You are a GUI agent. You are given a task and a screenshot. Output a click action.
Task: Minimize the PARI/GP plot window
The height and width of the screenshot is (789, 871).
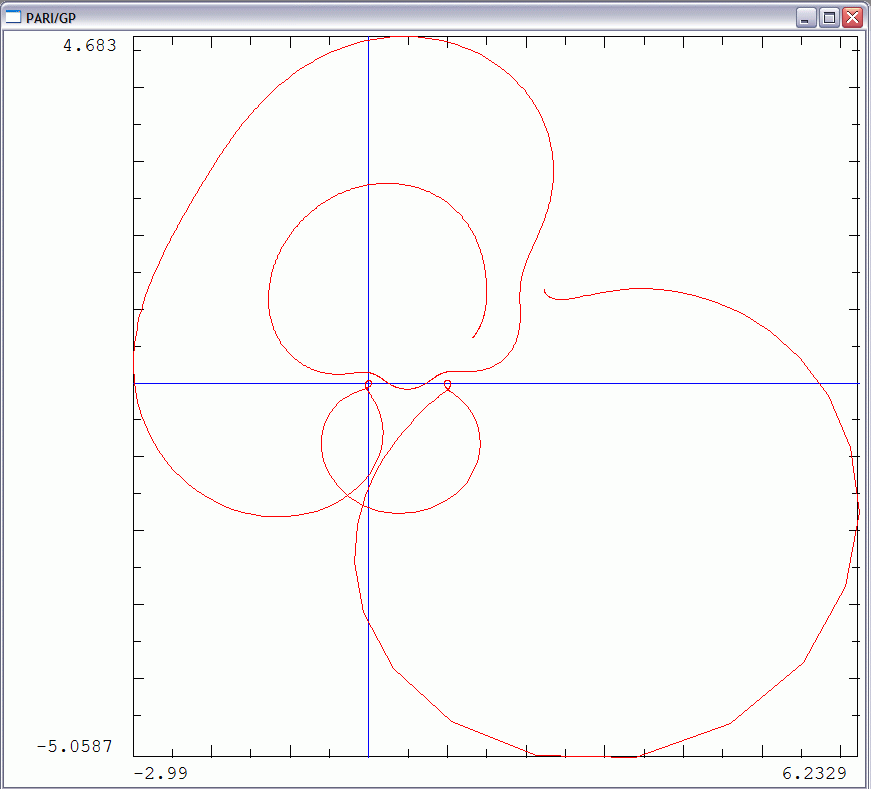806,18
